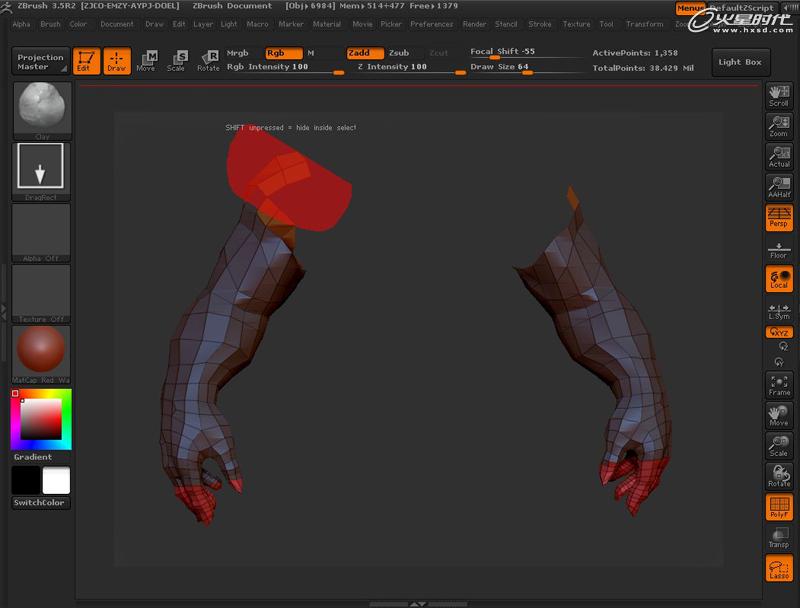Adjust the Draw Size slider
This screenshot has width=800, height=608.
click(526, 68)
